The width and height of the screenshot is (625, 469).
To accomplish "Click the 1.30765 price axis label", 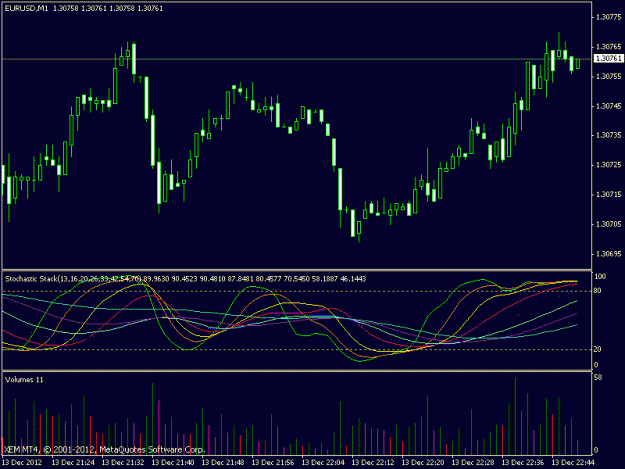I will (x=608, y=47).
